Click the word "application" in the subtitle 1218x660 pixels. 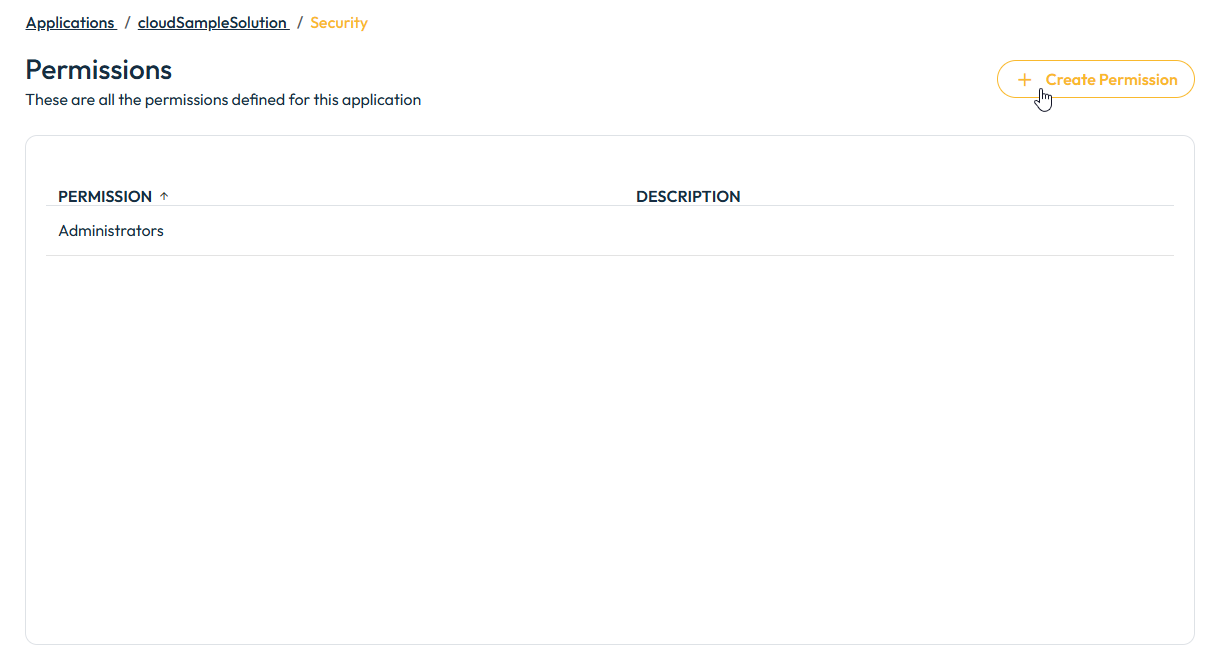click(381, 100)
